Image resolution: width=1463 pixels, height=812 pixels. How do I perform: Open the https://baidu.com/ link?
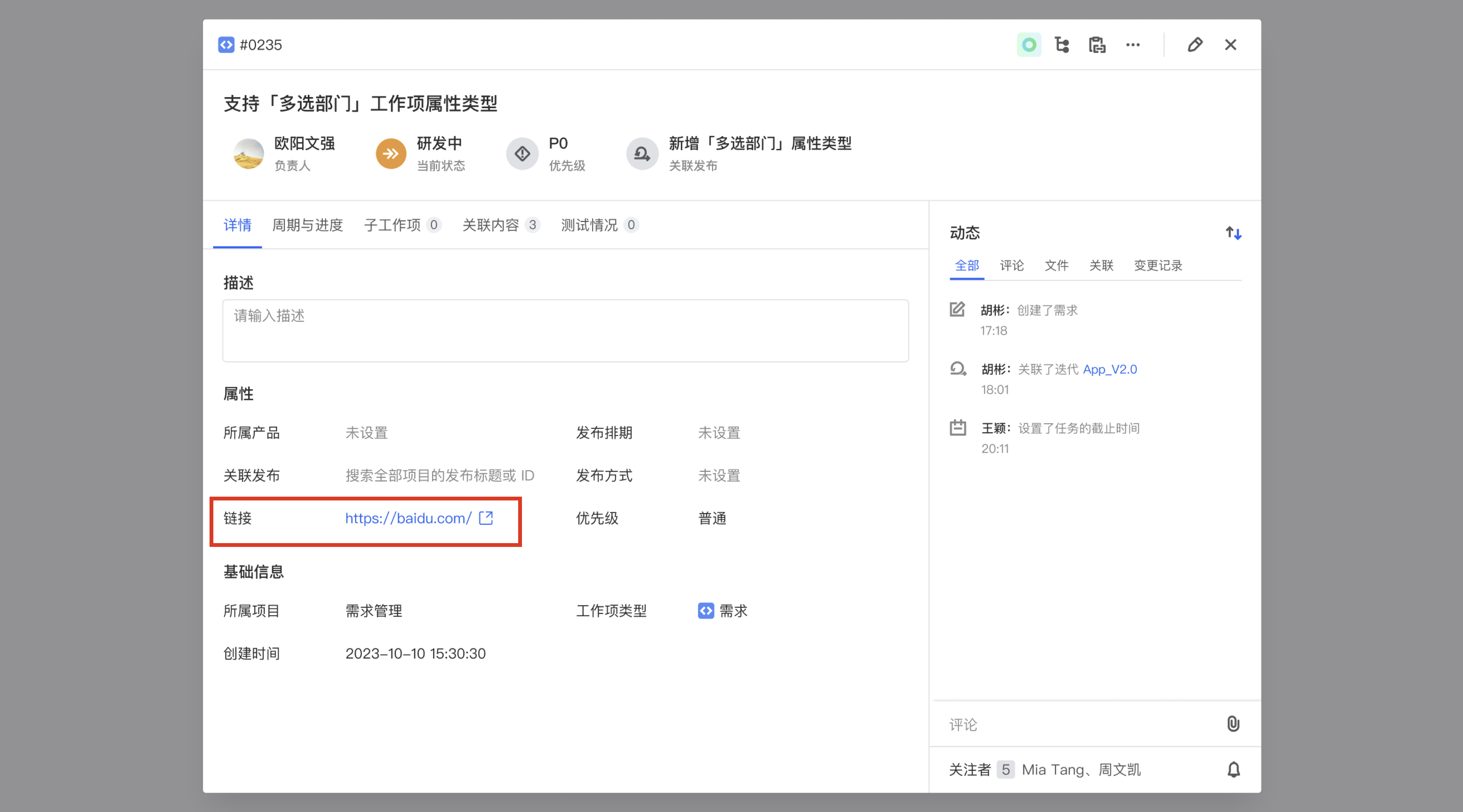click(408, 518)
